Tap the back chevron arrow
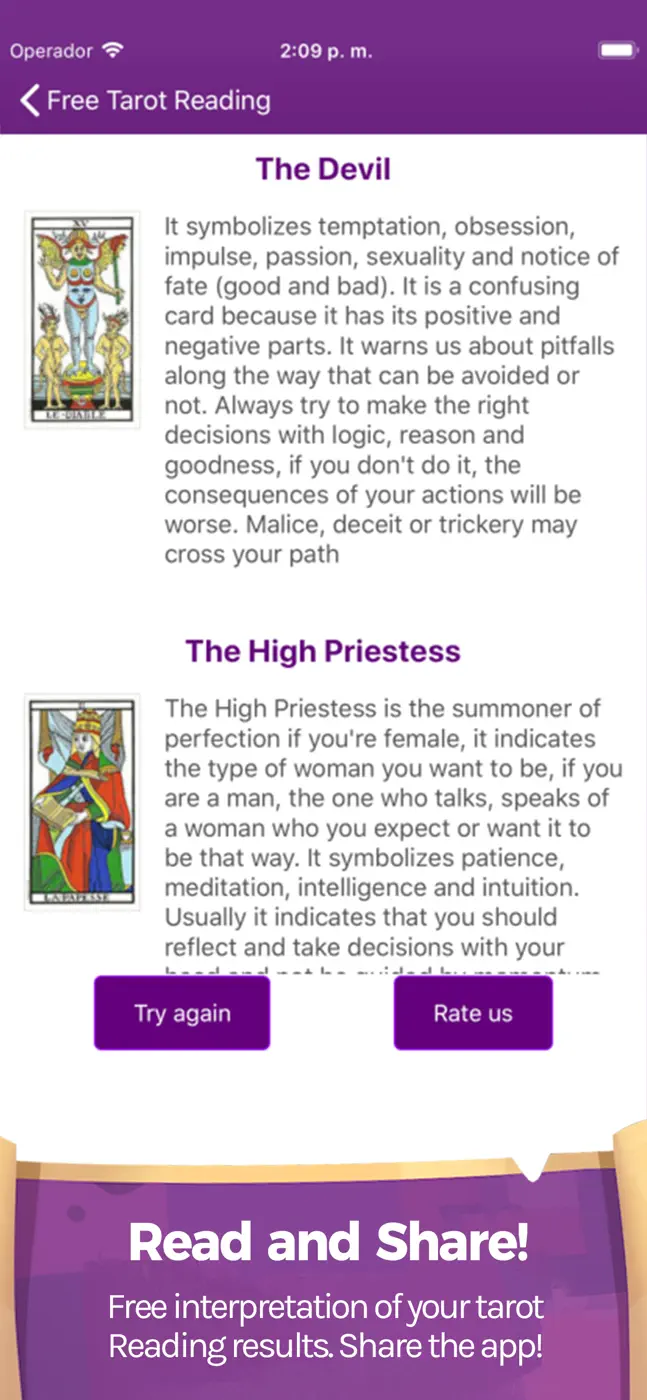This screenshot has width=647, height=1400. (30, 101)
